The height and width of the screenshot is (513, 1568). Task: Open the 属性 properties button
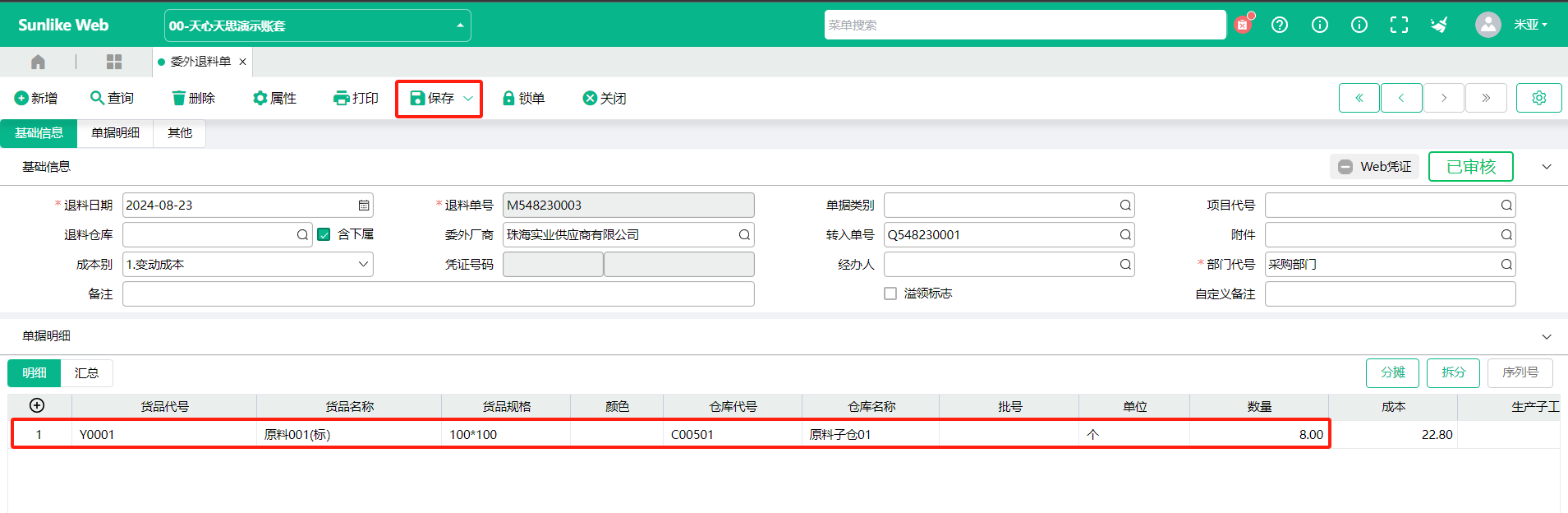pyautogui.click(x=274, y=98)
